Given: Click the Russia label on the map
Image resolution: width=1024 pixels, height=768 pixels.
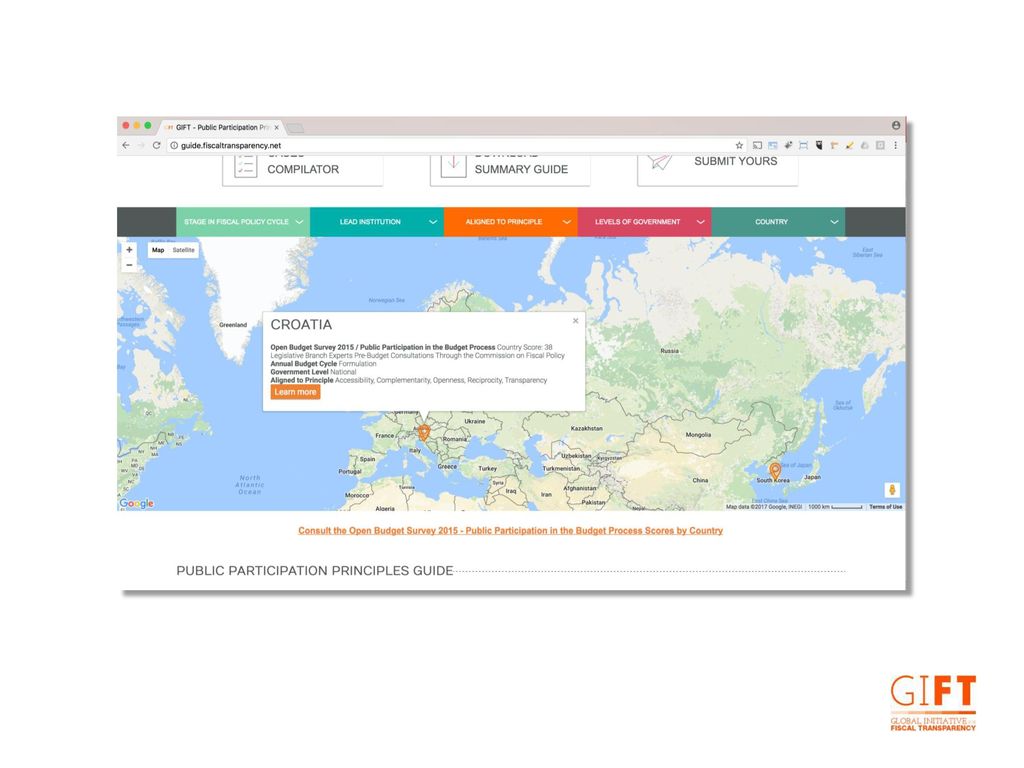Looking at the screenshot, I should (x=669, y=351).
